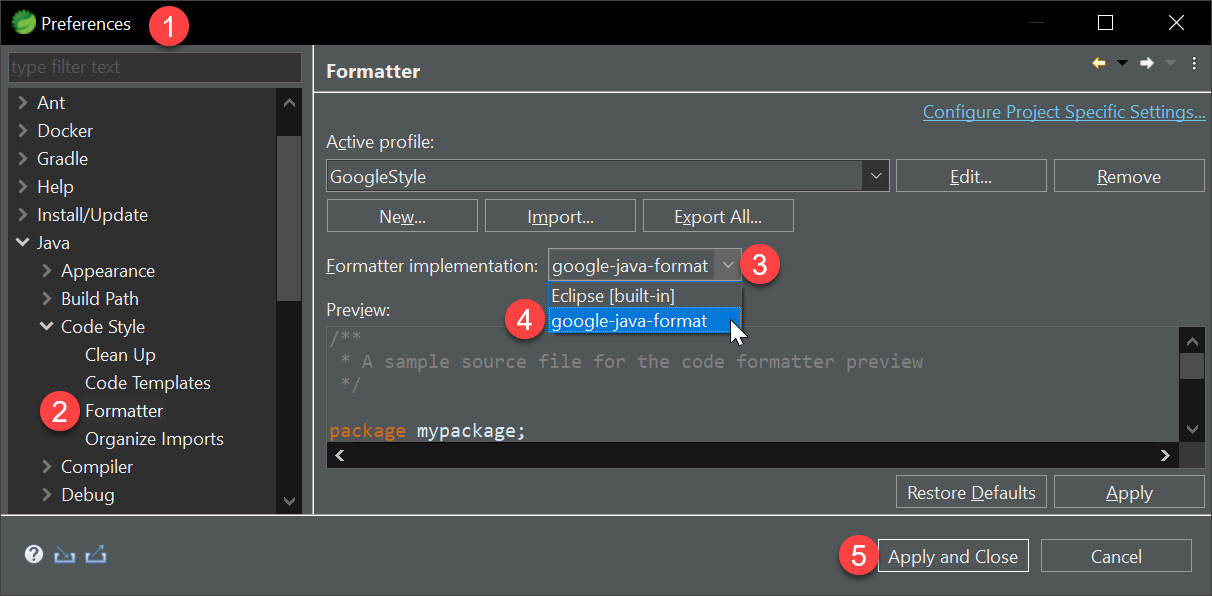Click the filter text input field
The height and width of the screenshot is (596, 1212).
(155, 67)
